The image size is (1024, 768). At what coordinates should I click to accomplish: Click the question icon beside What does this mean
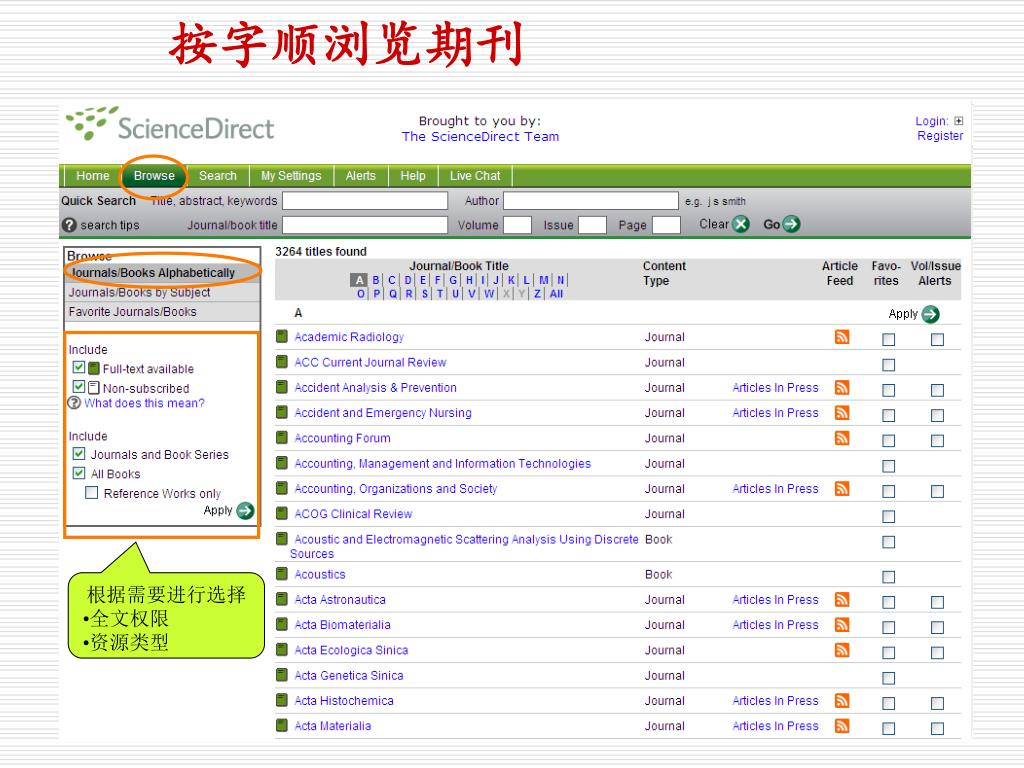(x=74, y=403)
